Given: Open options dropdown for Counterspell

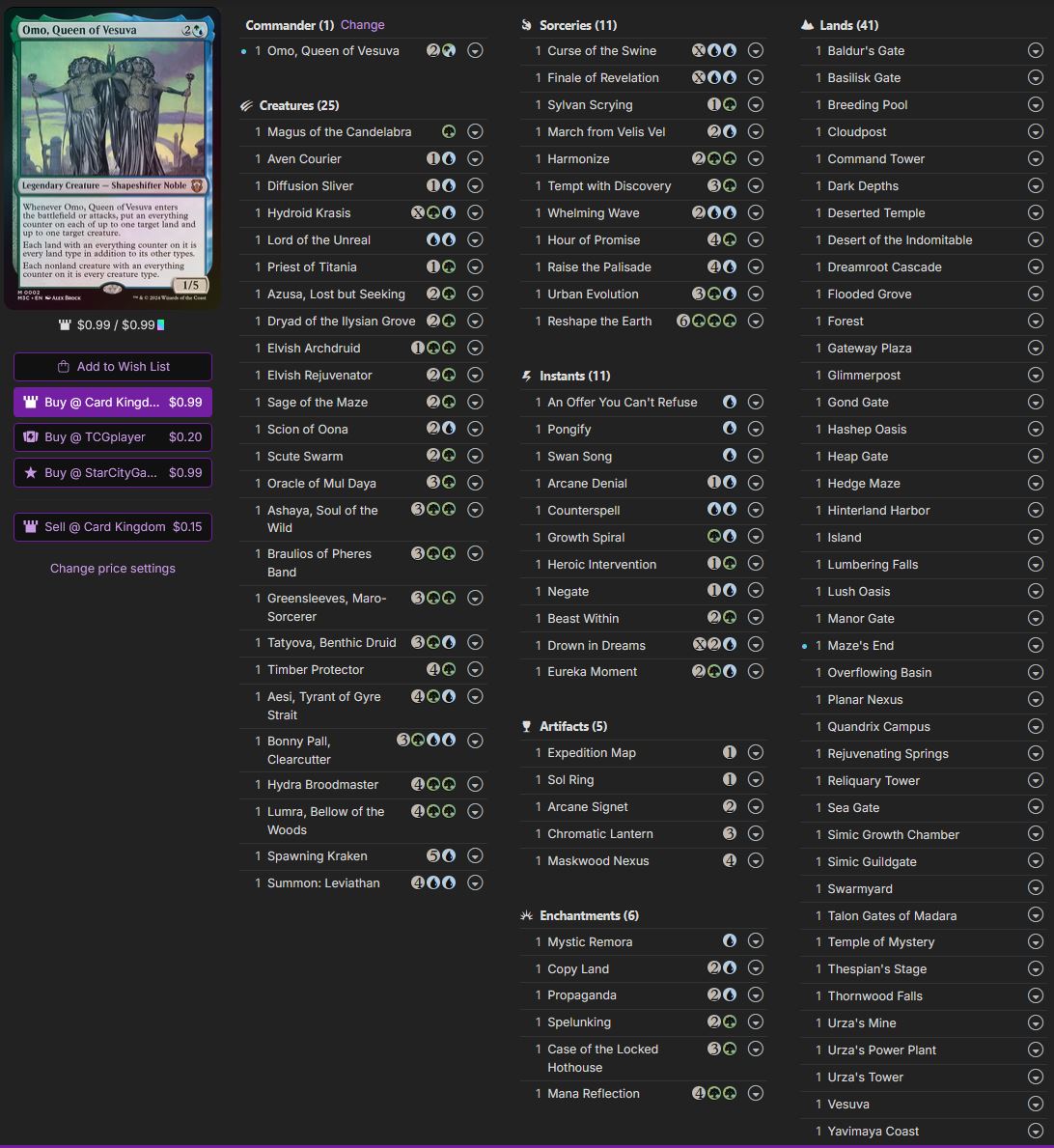Looking at the screenshot, I should [x=756, y=510].
